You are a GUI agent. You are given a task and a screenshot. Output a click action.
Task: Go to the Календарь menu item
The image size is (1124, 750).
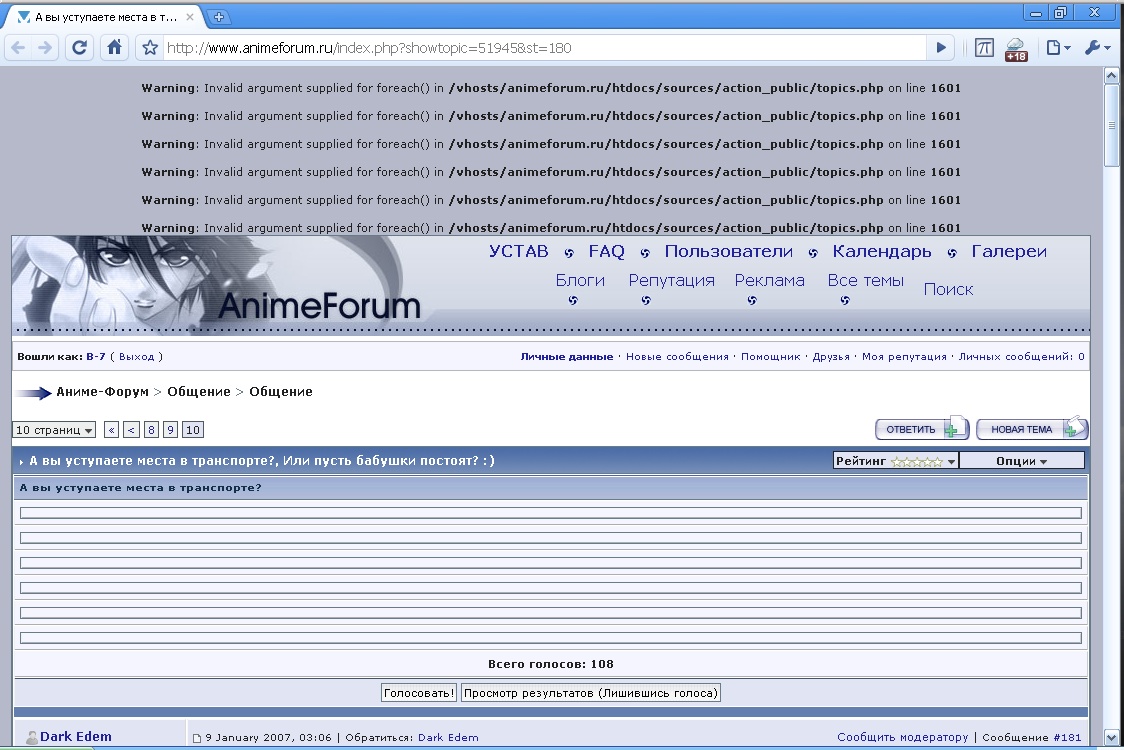(881, 252)
